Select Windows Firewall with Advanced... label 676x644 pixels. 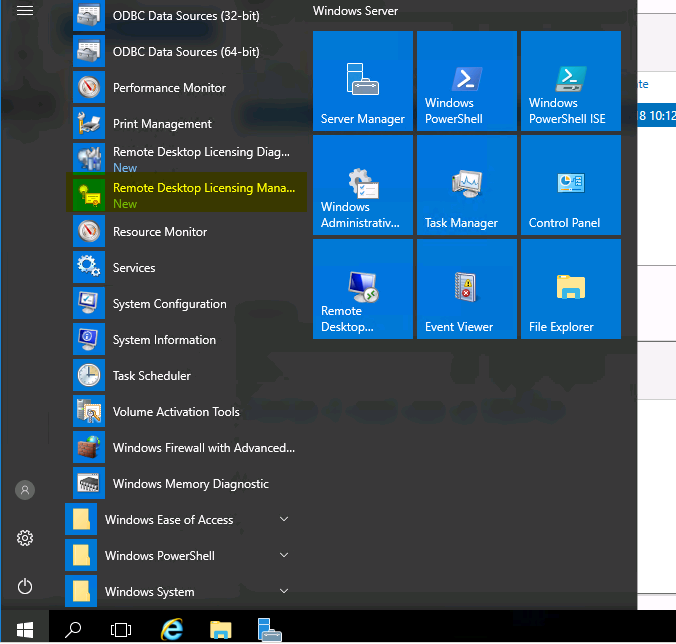[204, 448]
